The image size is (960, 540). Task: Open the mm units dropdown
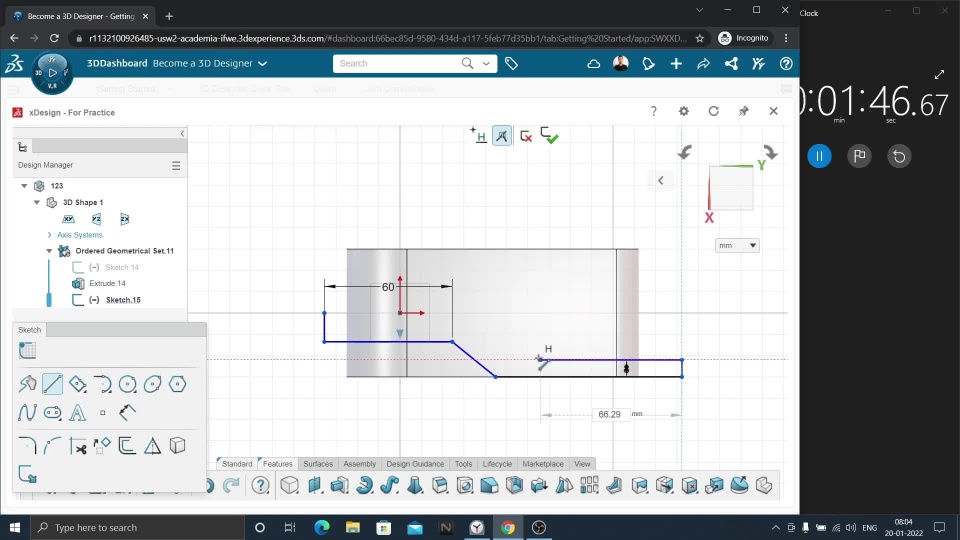point(737,246)
